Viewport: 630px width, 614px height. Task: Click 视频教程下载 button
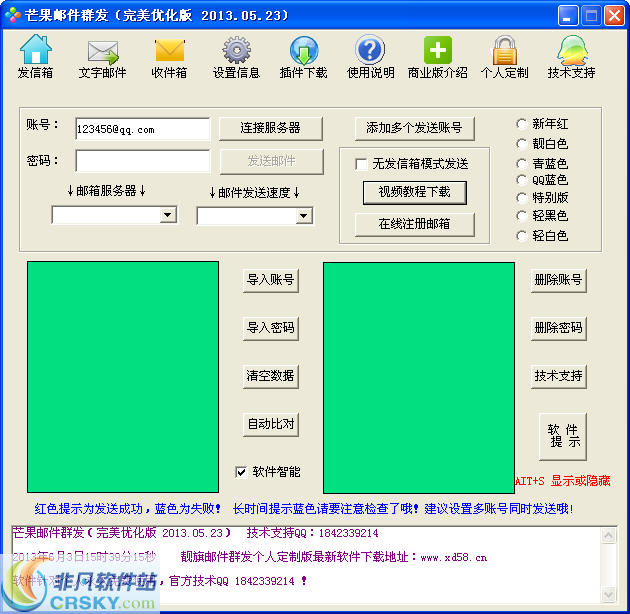(x=415, y=192)
